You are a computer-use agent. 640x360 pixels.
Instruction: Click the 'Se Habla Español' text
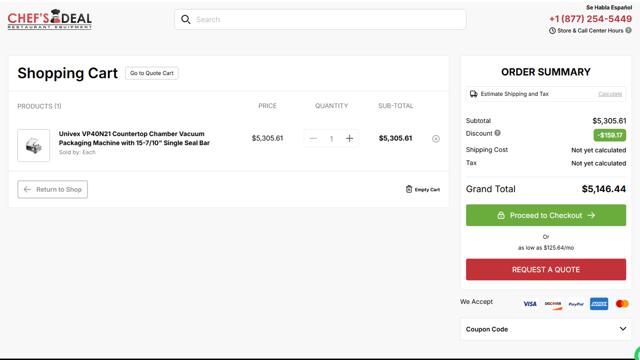coord(609,7)
